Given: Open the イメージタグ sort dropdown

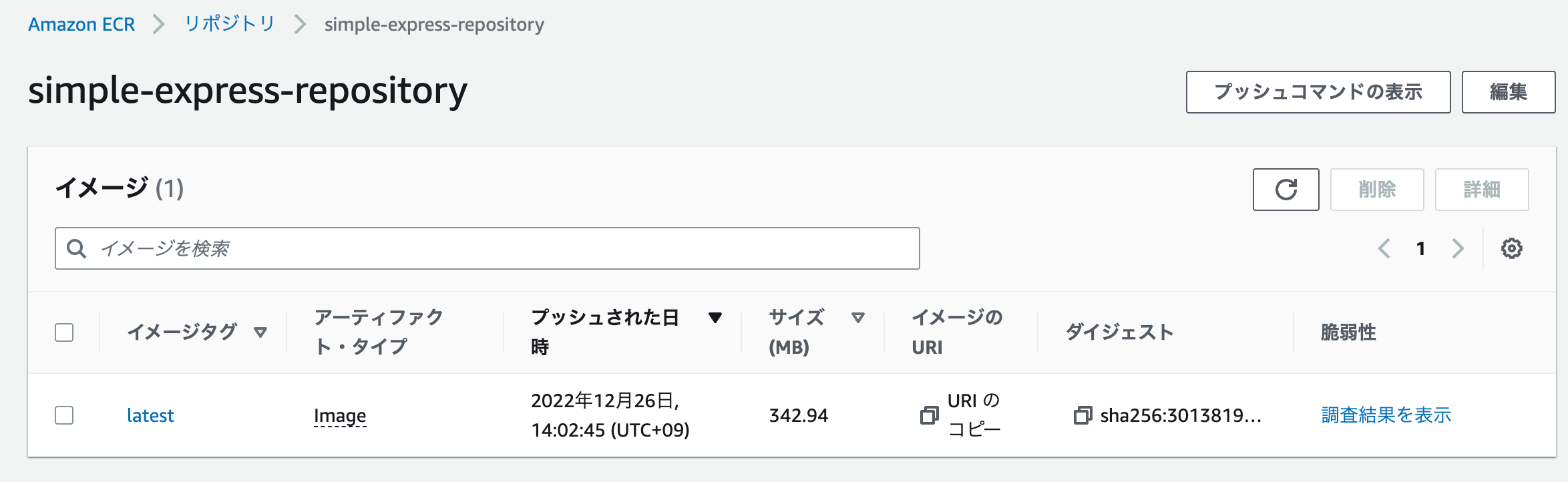Looking at the screenshot, I should [x=261, y=332].
